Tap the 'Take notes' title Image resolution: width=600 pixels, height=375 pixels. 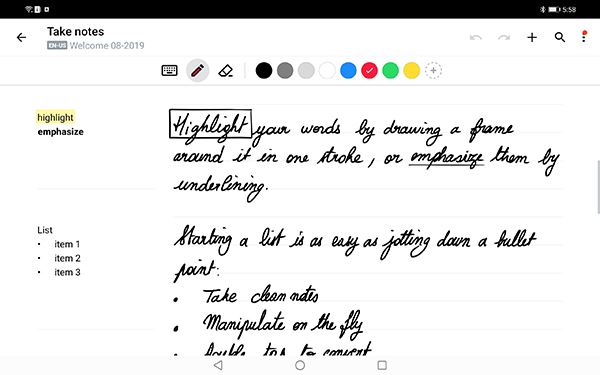75,31
